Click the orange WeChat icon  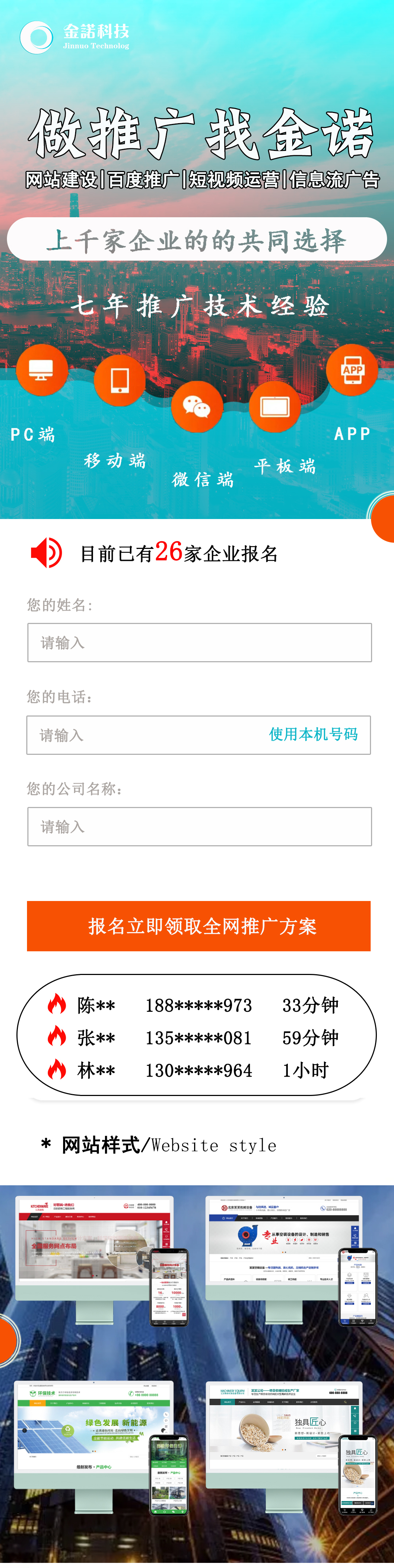point(197,407)
